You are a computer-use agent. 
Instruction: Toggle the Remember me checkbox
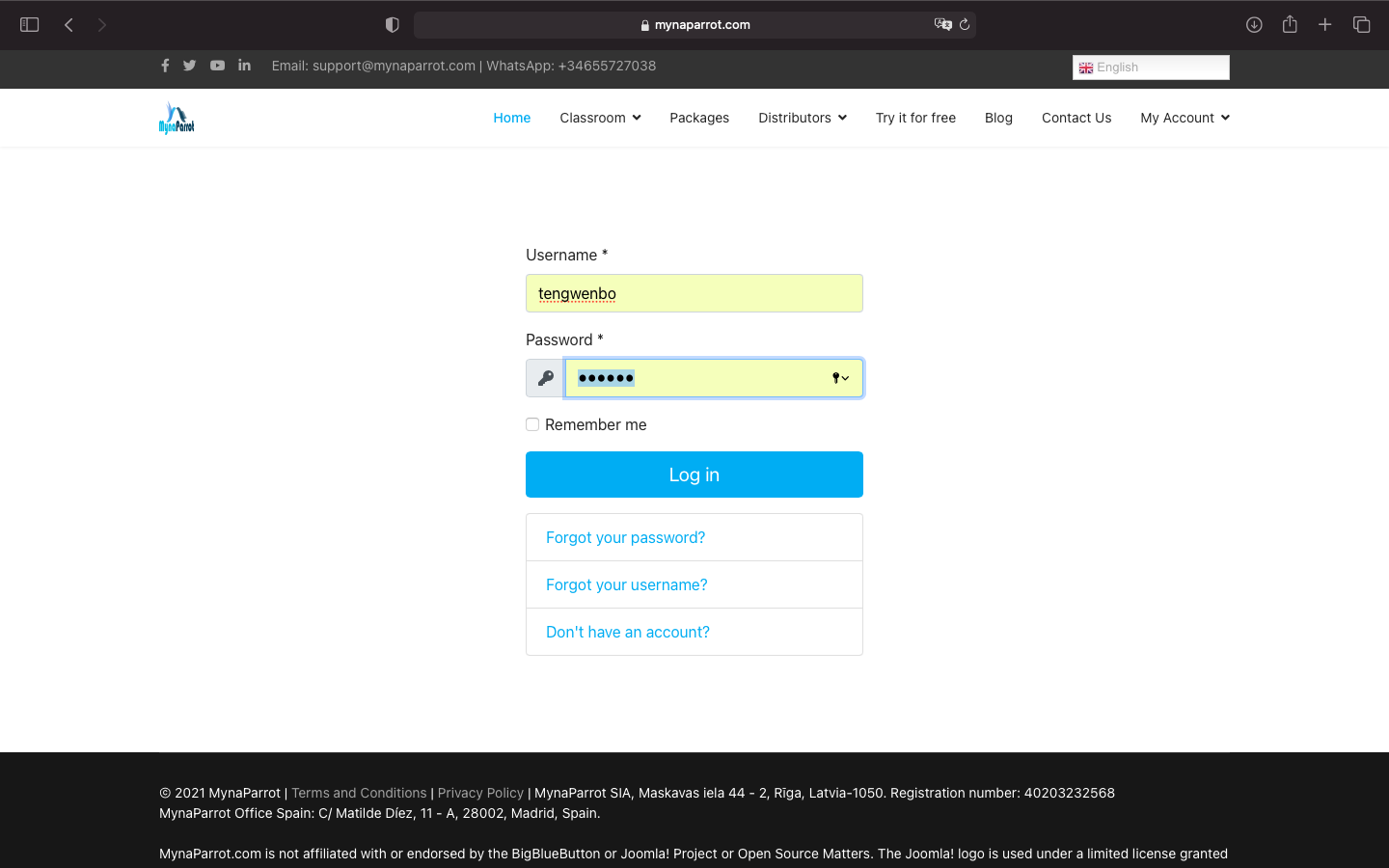(532, 424)
